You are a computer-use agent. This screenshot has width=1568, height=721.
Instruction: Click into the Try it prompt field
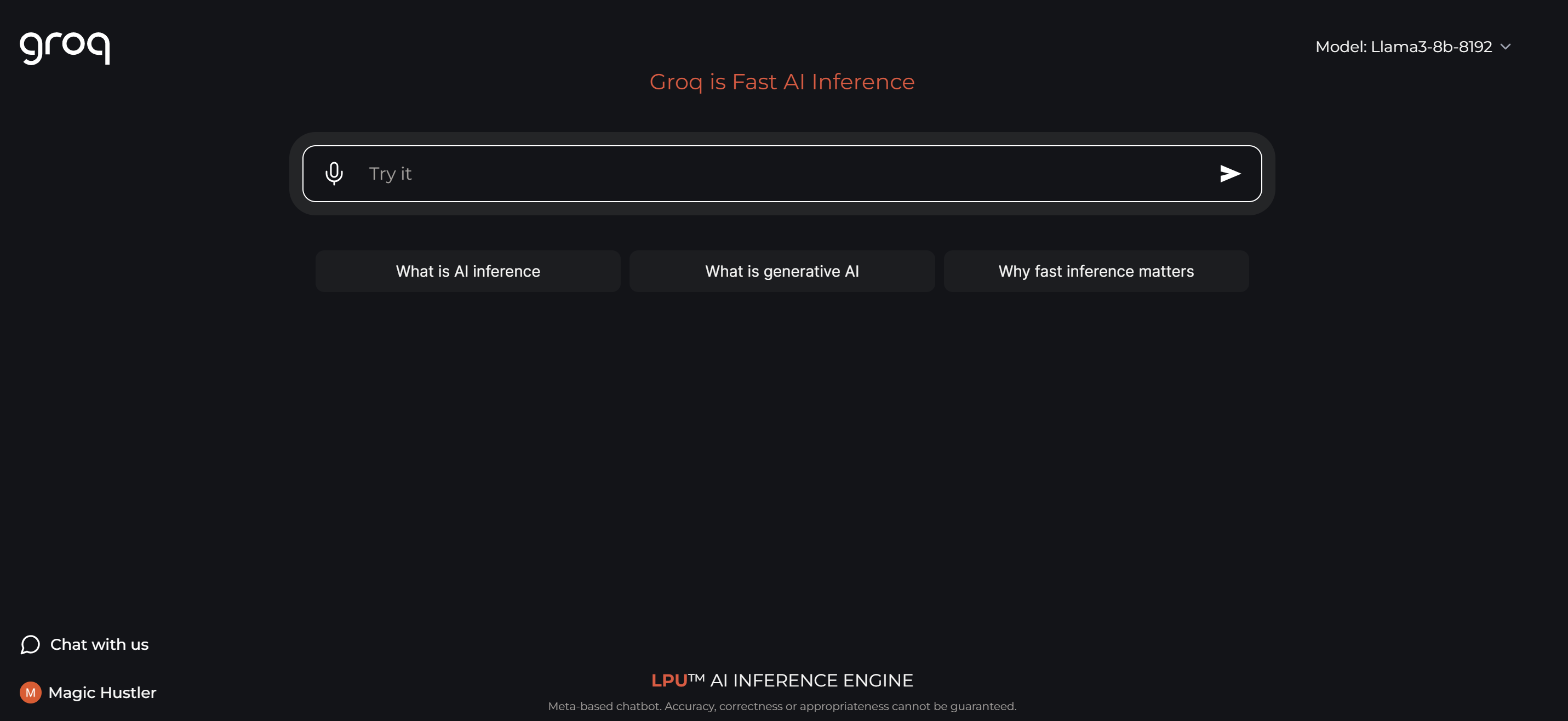pyautogui.click(x=779, y=174)
